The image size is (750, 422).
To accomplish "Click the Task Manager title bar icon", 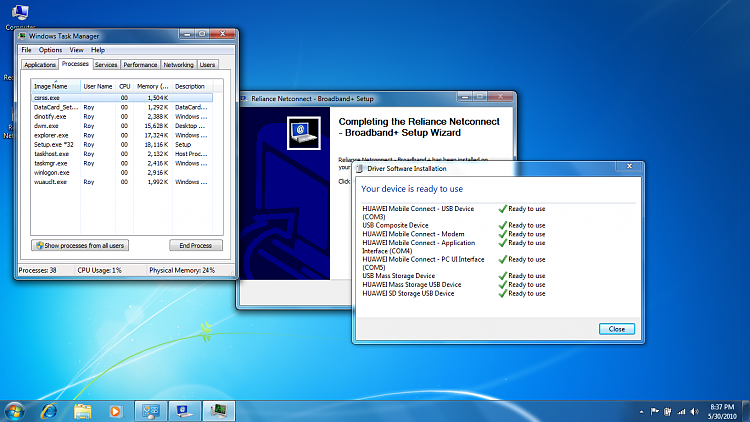I will pyautogui.click(x=22, y=36).
